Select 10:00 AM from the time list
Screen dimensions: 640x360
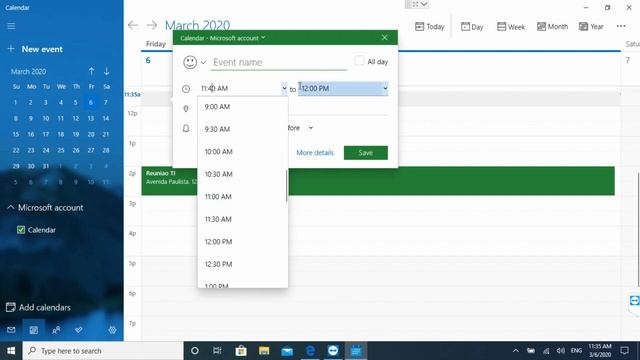[243, 151]
